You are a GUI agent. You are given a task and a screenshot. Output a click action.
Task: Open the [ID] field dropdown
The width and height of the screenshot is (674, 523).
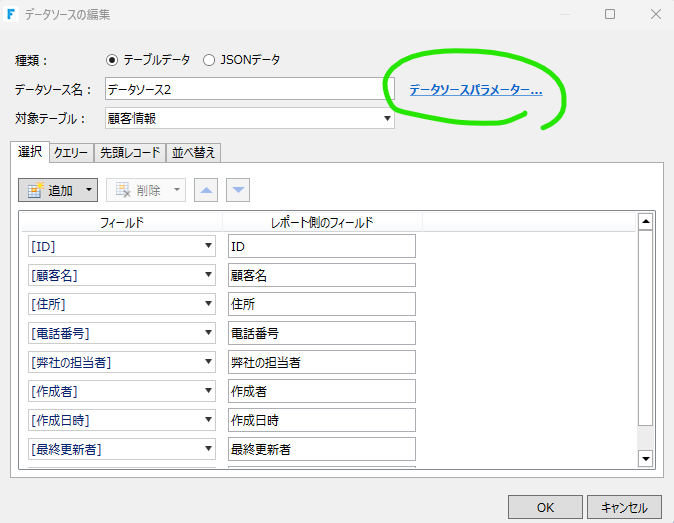[x=208, y=246]
